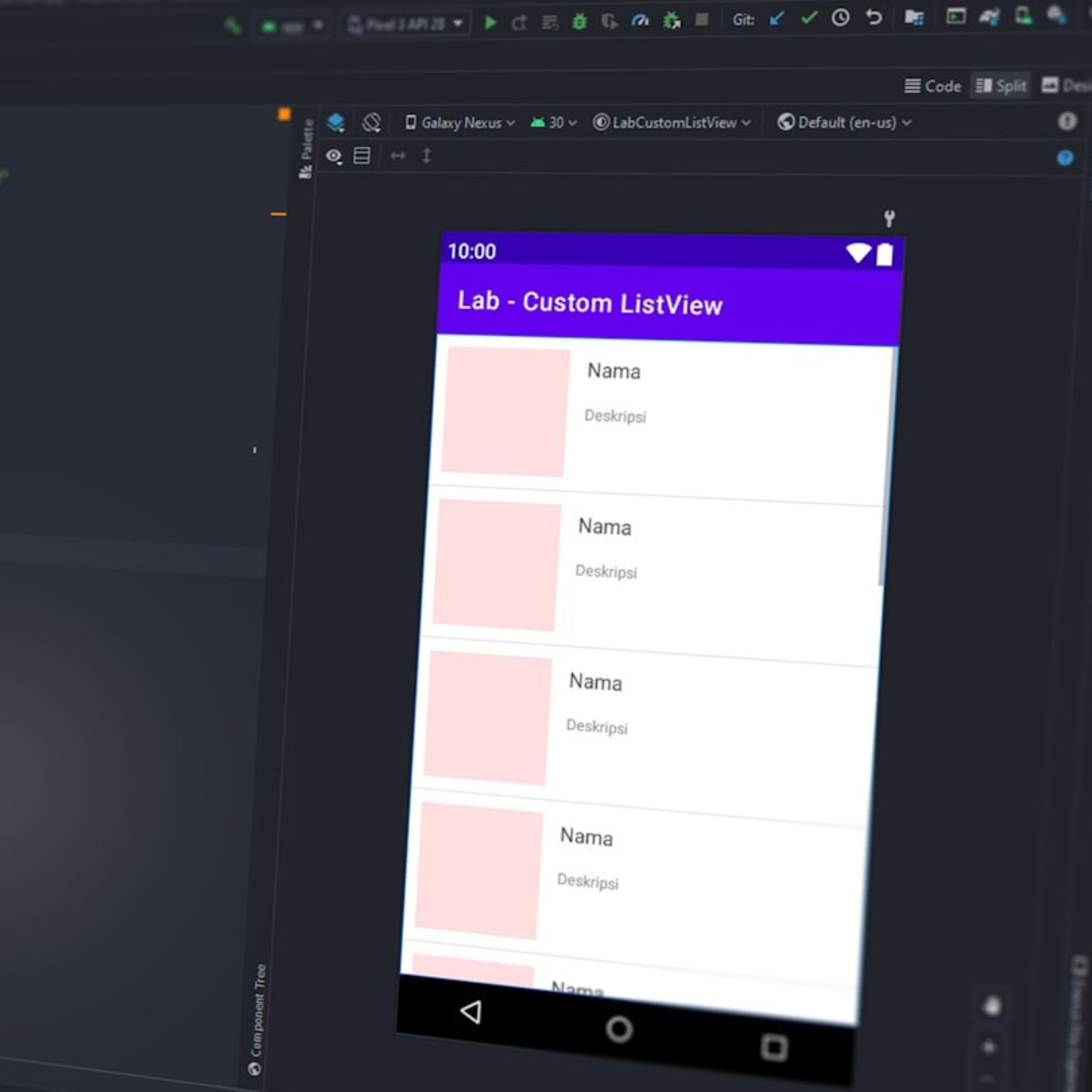Click the vertical double-arrow height icon
This screenshot has width=1092, height=1092.
(x=427, y=155)
